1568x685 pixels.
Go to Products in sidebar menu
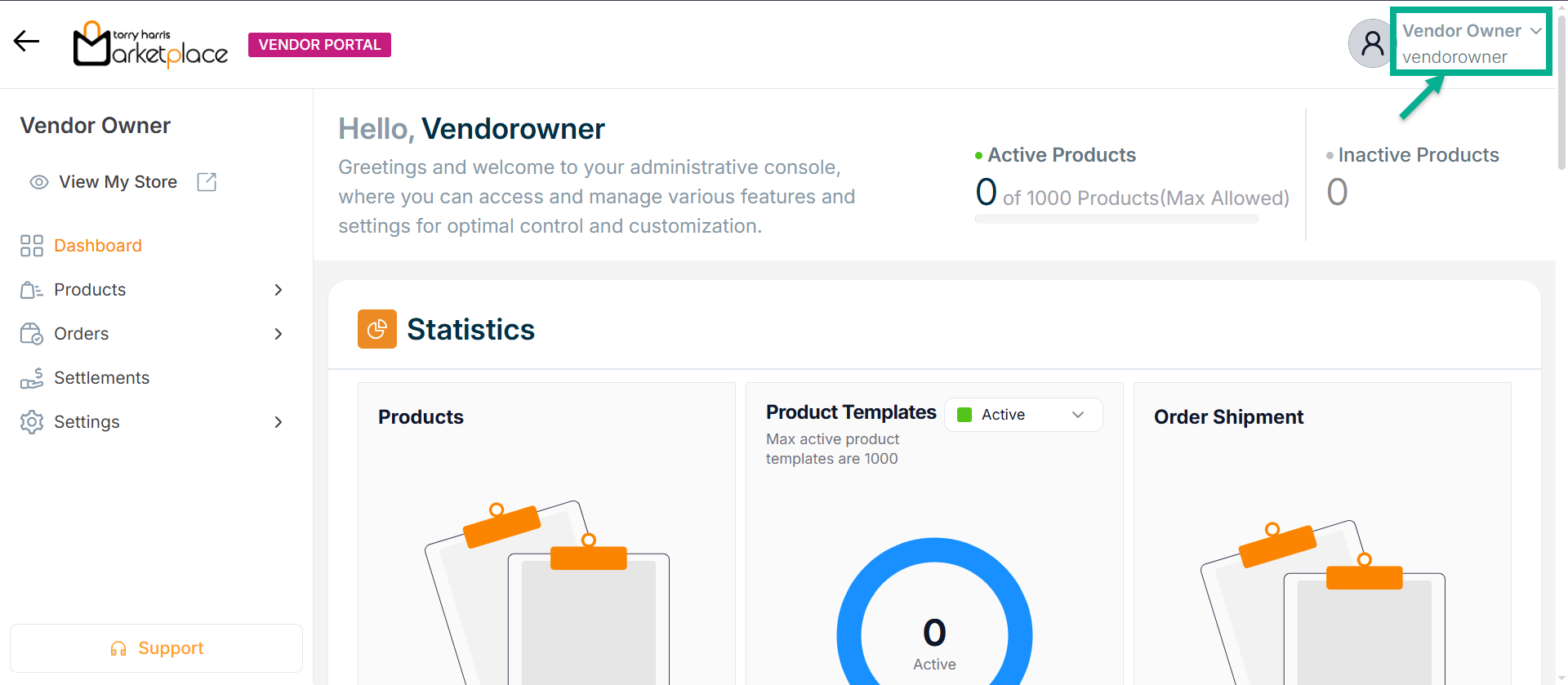90,290
